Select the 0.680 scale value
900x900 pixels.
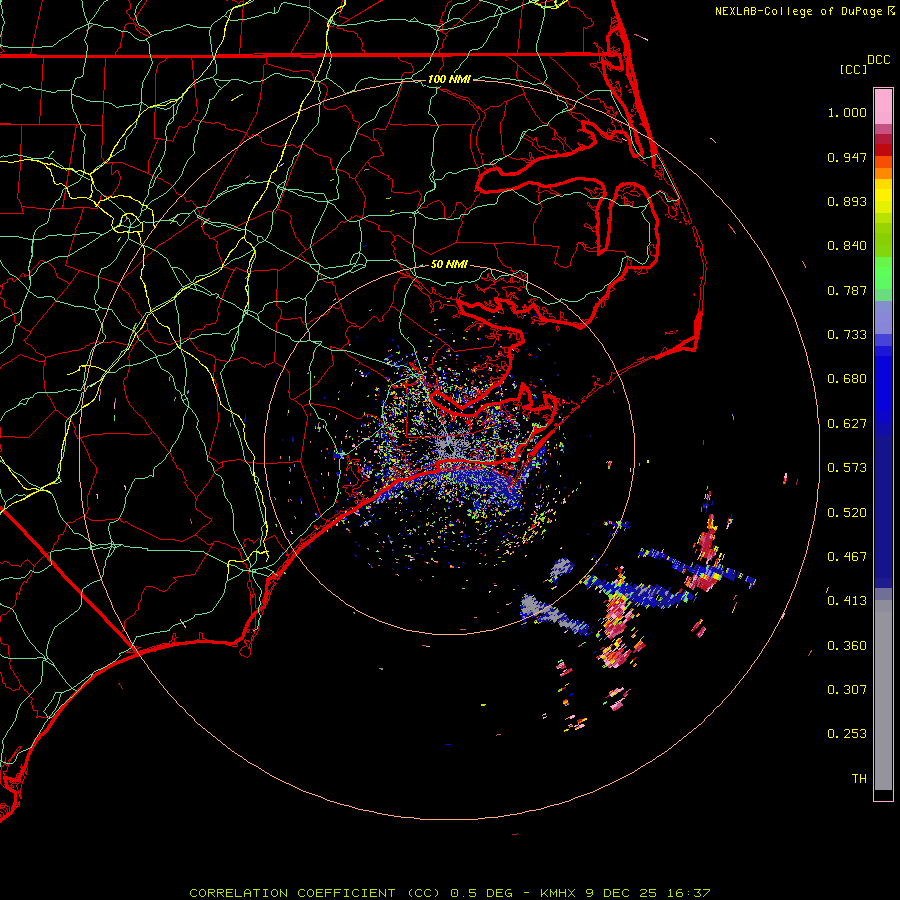pyautogui.click(x=847, y=379)
